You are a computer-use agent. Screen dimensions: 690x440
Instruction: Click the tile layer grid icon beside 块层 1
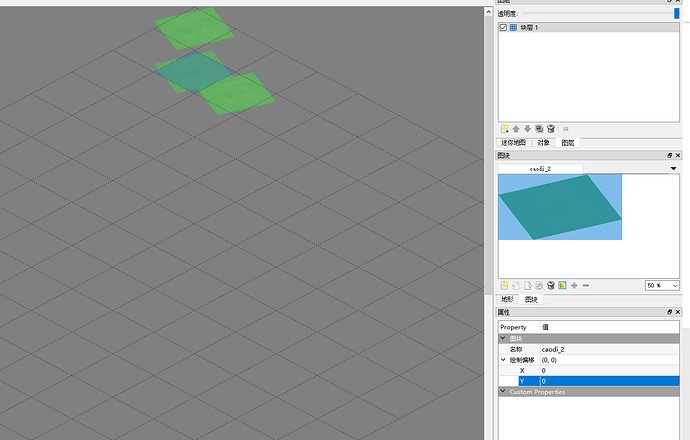click(514, 27)
